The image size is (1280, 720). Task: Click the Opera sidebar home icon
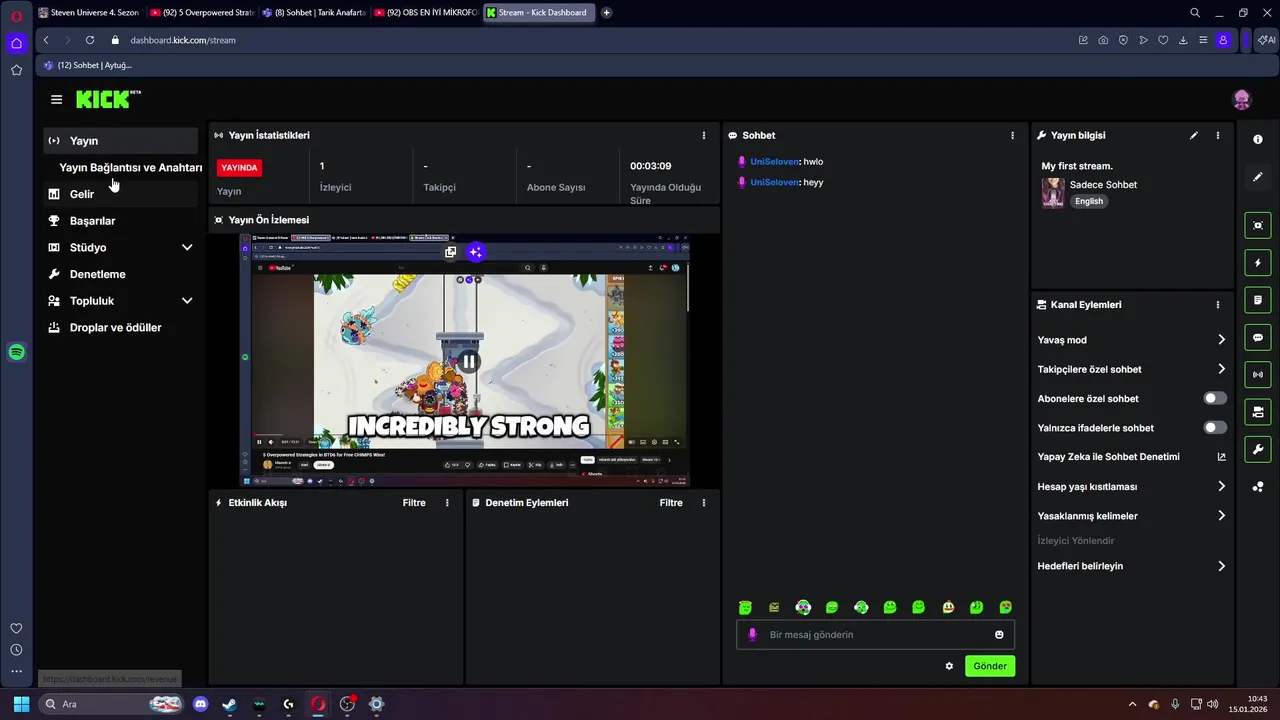[x=16, y=43]
